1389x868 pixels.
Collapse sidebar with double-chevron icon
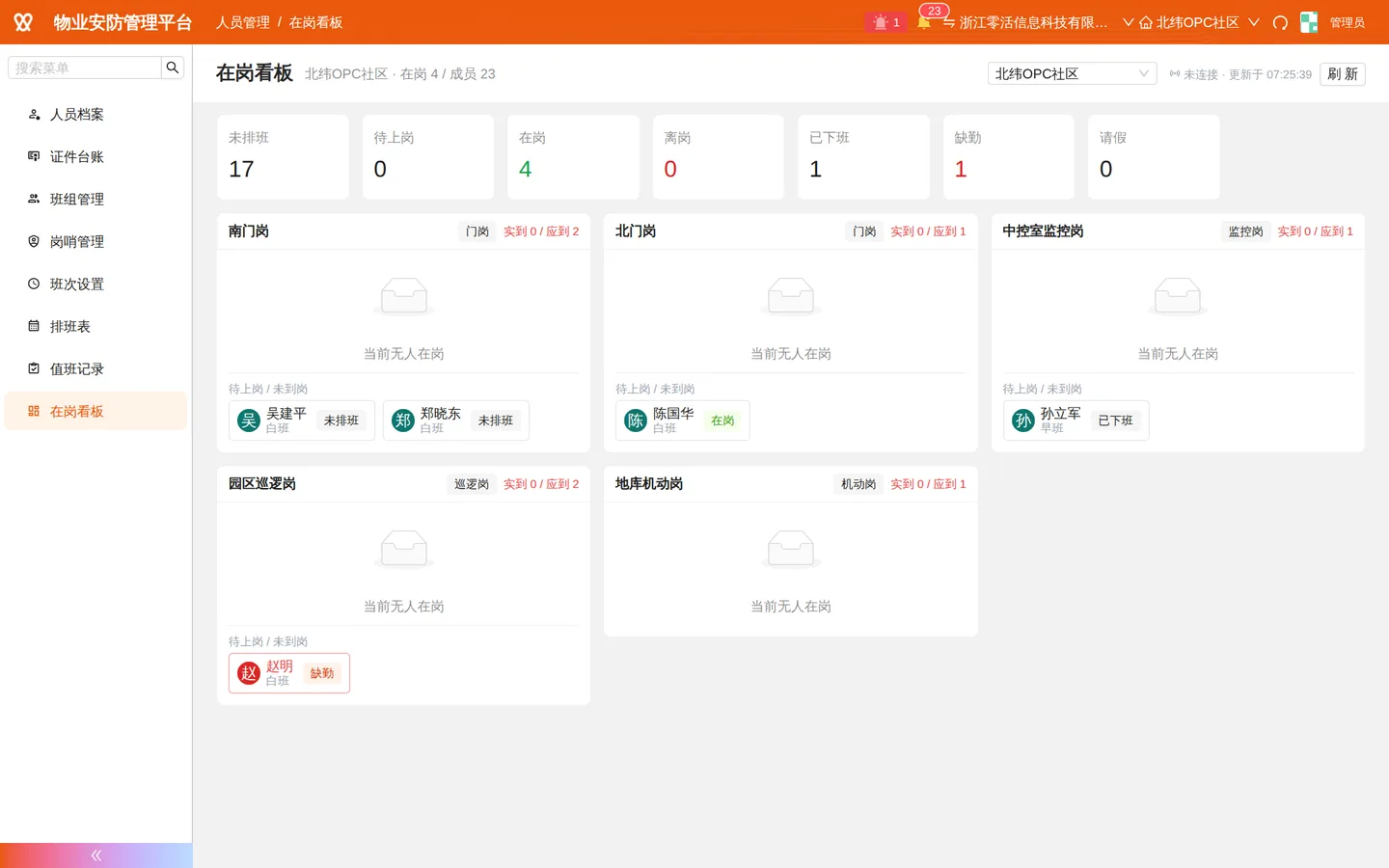(96, 855)
